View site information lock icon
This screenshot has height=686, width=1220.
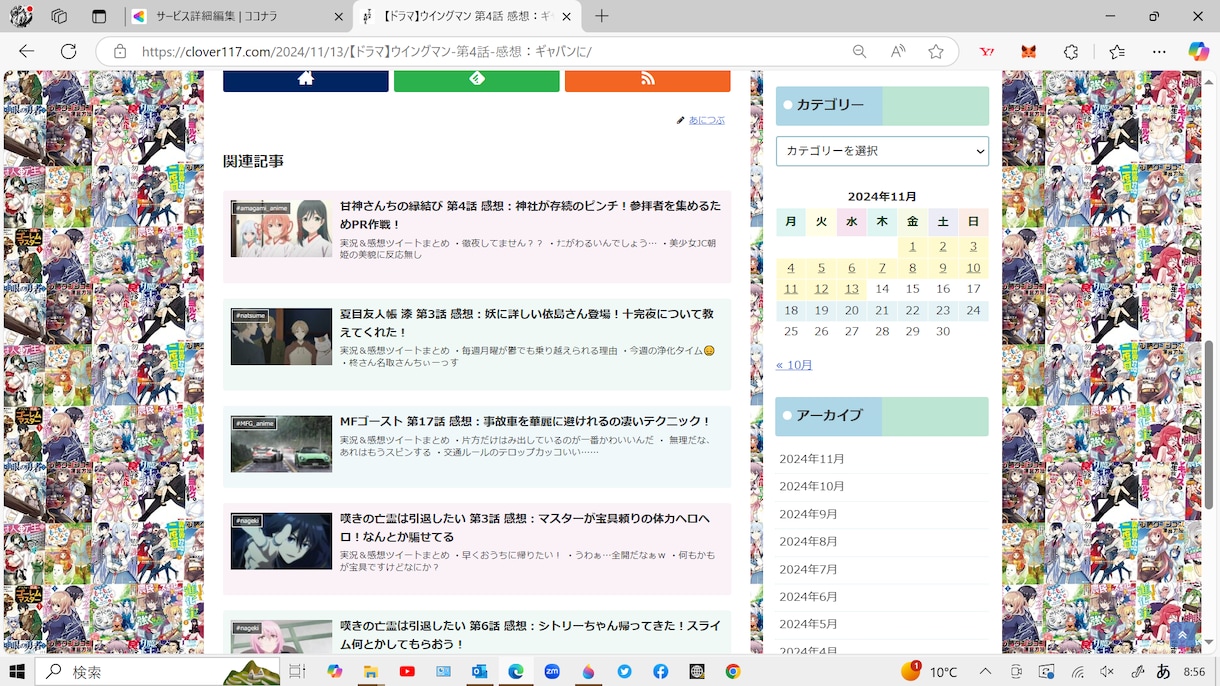(x=119, y=51)
